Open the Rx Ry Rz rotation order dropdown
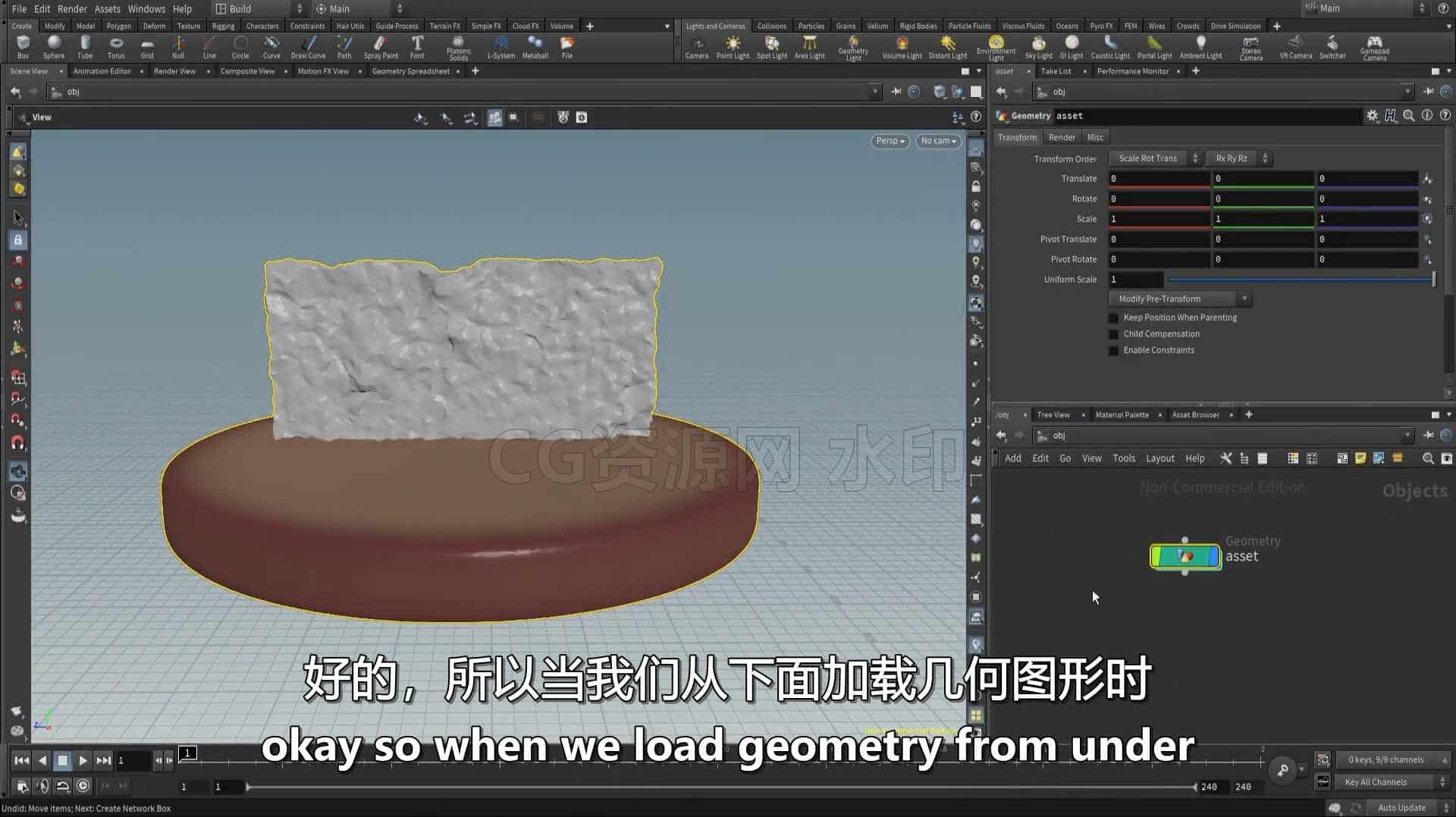The height and width of the screenshot is (817, 1456). (x=1238, y=158)
